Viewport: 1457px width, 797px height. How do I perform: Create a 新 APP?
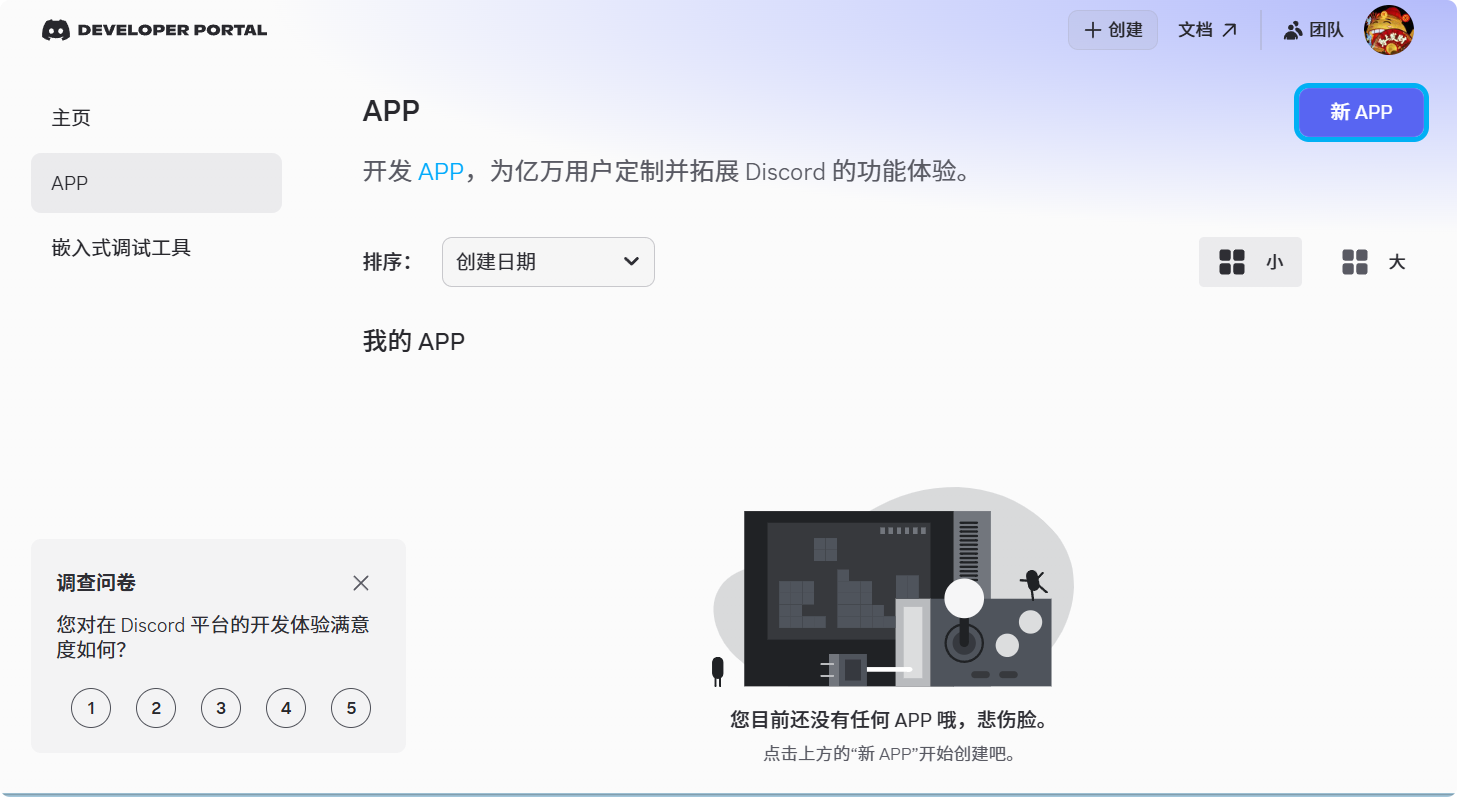[1361, 112]
